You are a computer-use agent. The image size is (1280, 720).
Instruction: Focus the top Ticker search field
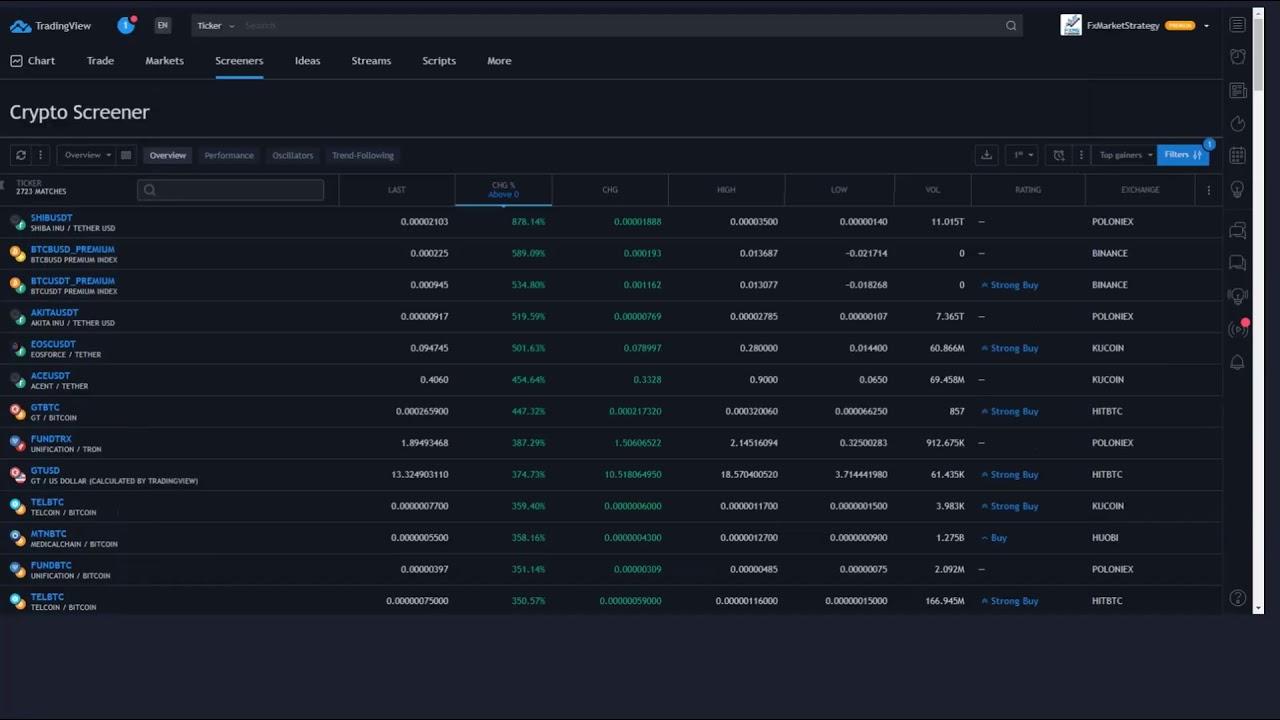[620, 25]
